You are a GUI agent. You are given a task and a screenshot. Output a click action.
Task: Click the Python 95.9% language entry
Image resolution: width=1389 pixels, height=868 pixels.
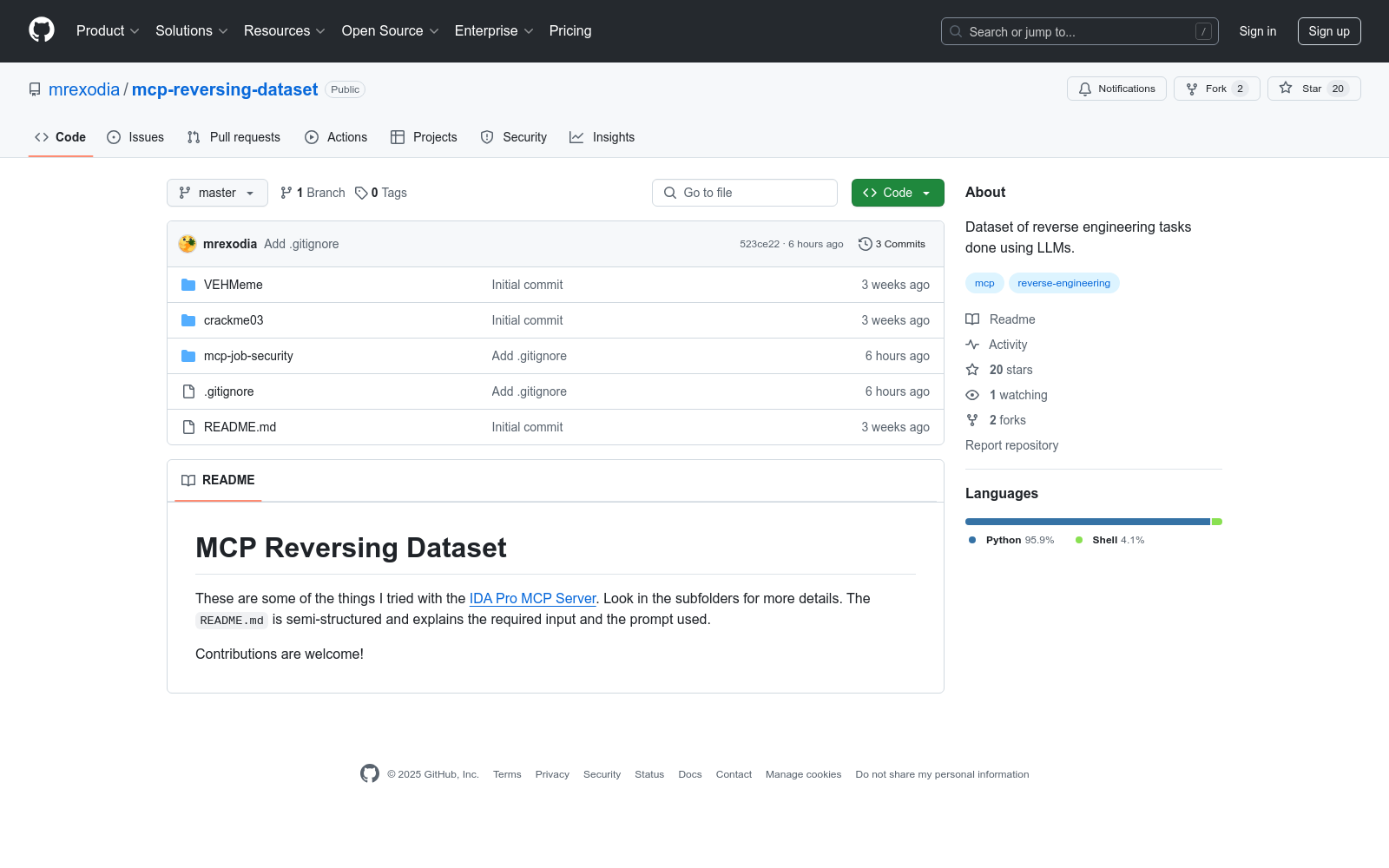(x=1011, y=540)
